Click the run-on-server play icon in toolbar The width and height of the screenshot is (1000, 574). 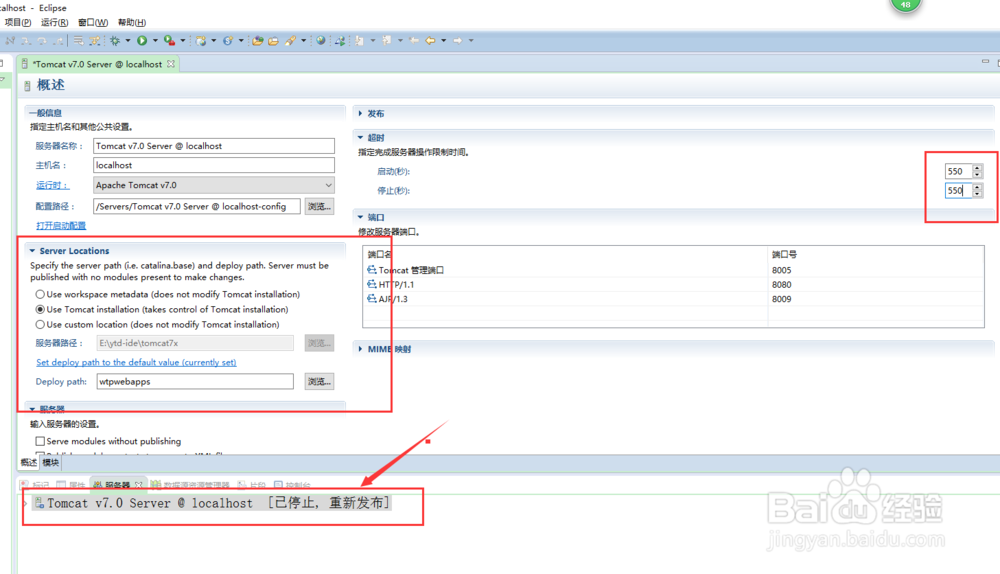pos(340,41)
